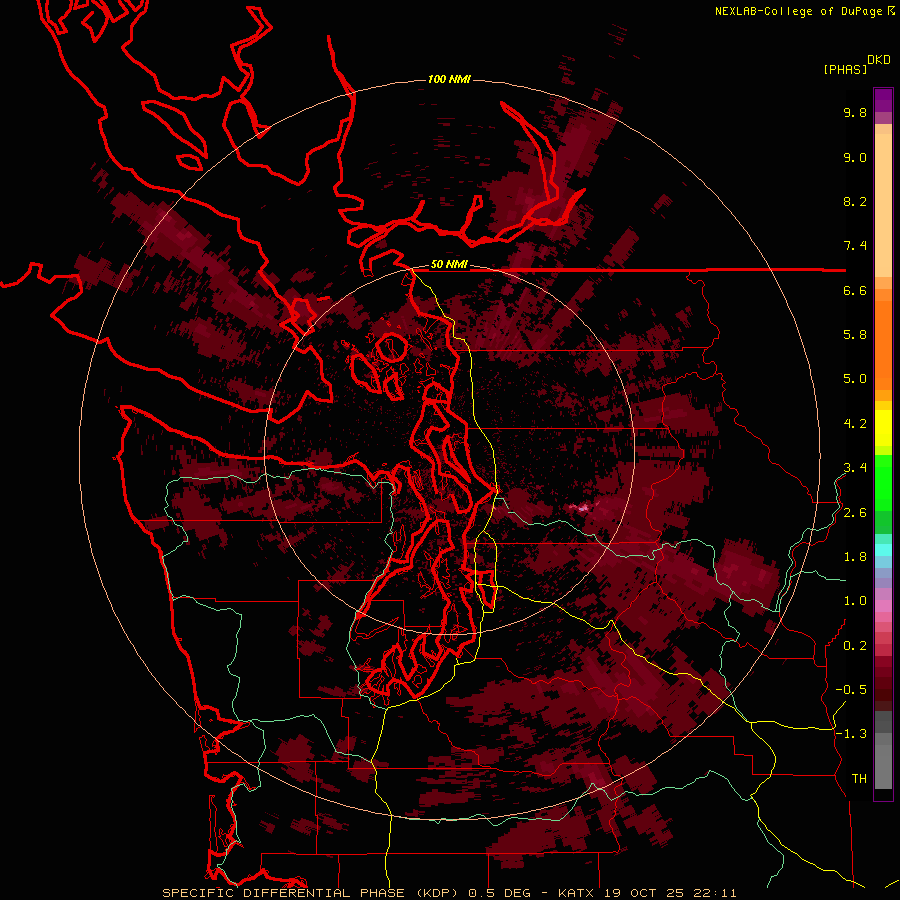
Task: Click the bright white-pink KDP echo on the map
Action: tap(583, 507)
